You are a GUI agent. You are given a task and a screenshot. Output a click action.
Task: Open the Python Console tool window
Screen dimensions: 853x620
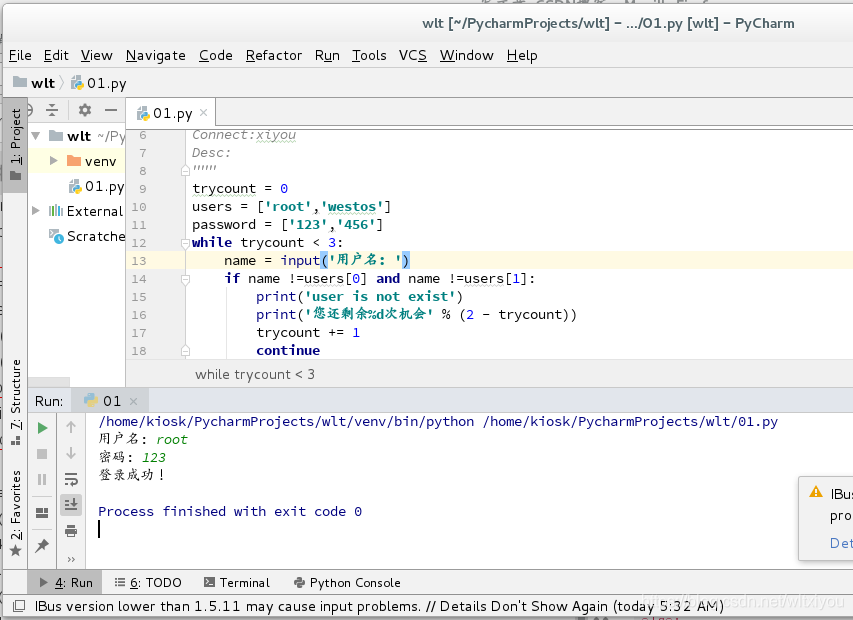[347, 582]
